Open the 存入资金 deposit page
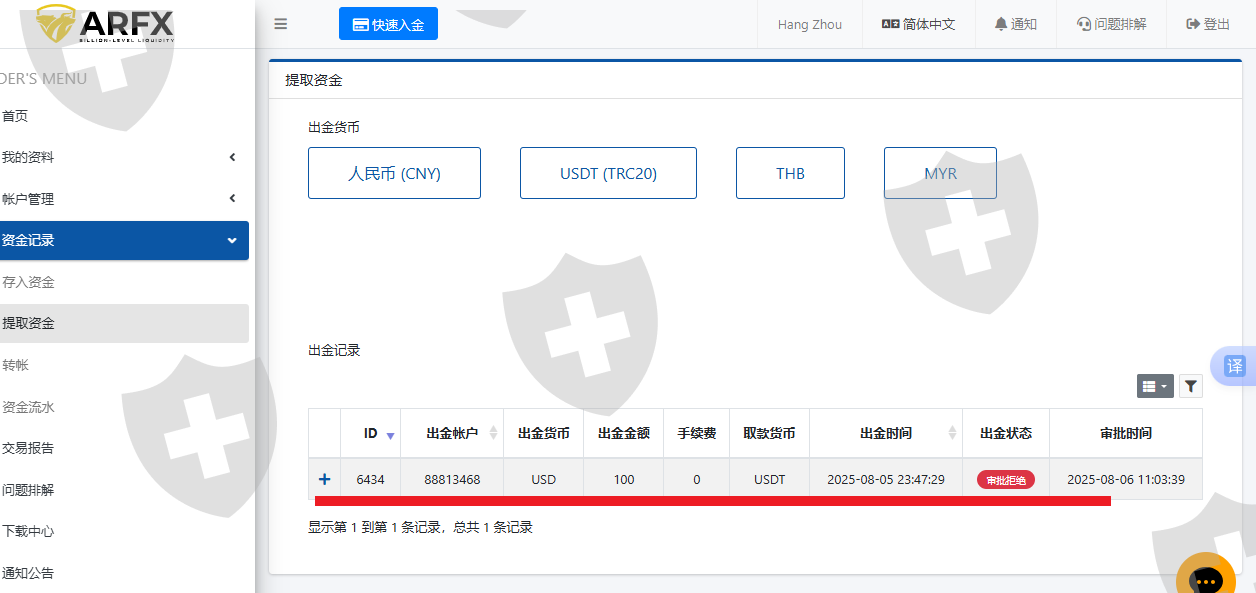 [x=28, y=282]
